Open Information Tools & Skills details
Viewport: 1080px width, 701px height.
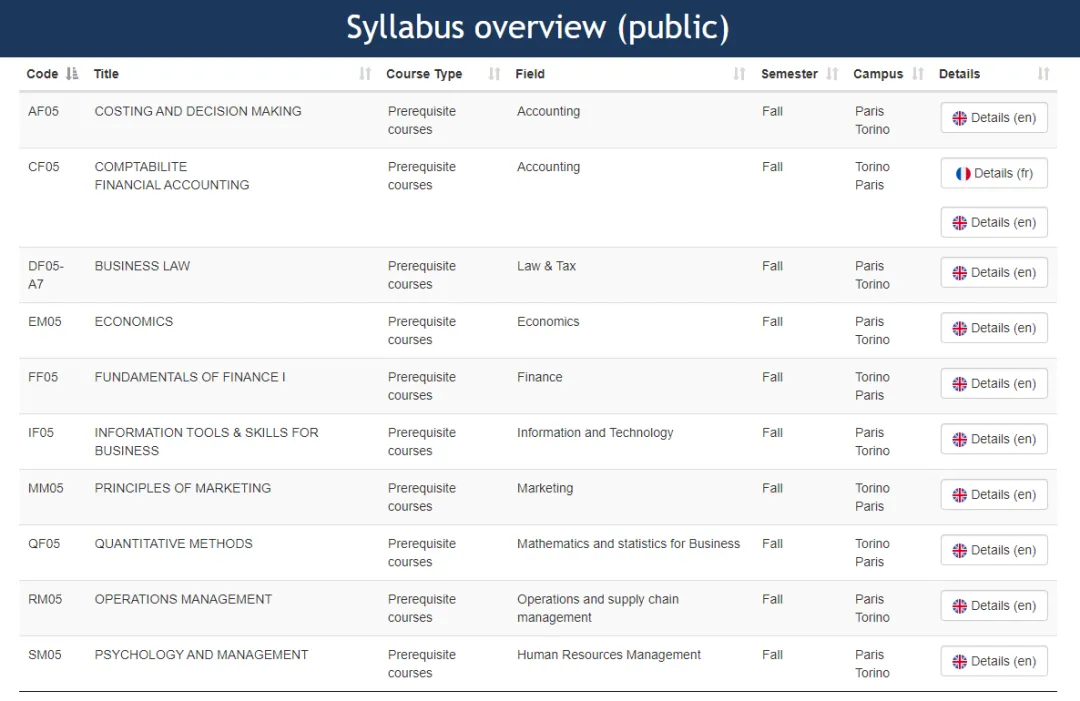pos(994,439)
